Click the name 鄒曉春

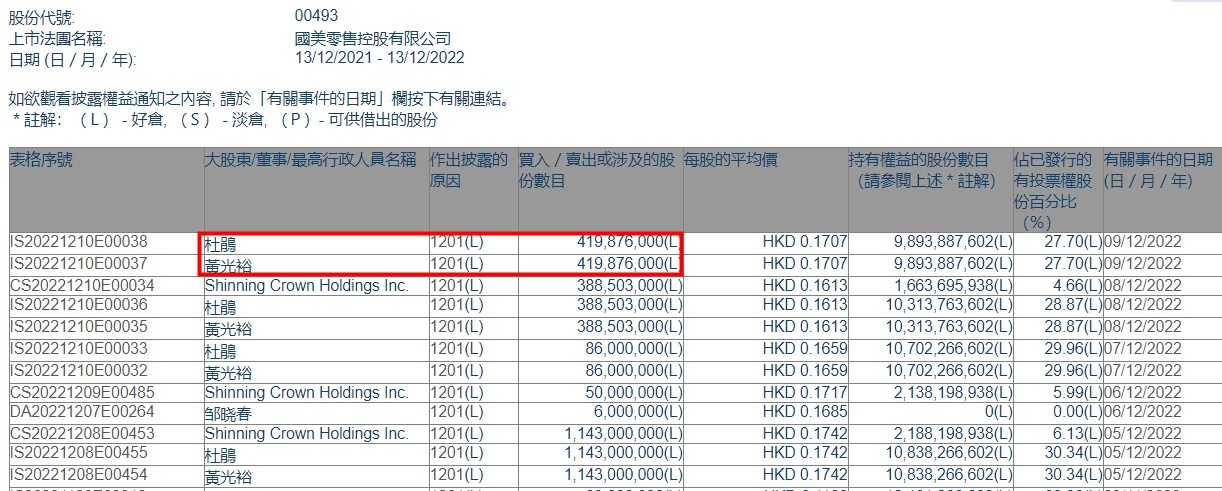pos(229,412)
